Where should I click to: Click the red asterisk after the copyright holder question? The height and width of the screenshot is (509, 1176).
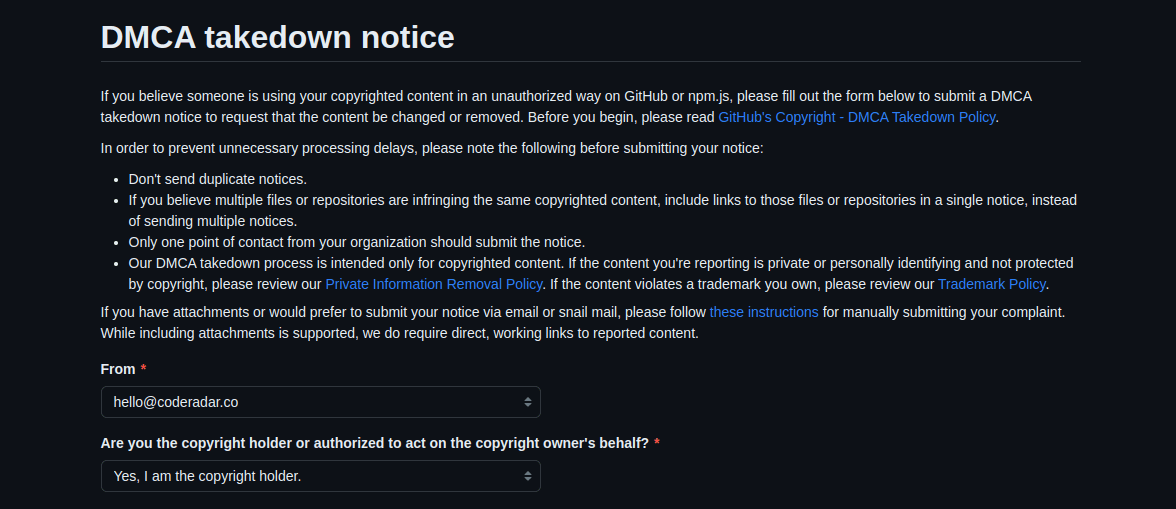pyautogui.click(x=657, y=444)
